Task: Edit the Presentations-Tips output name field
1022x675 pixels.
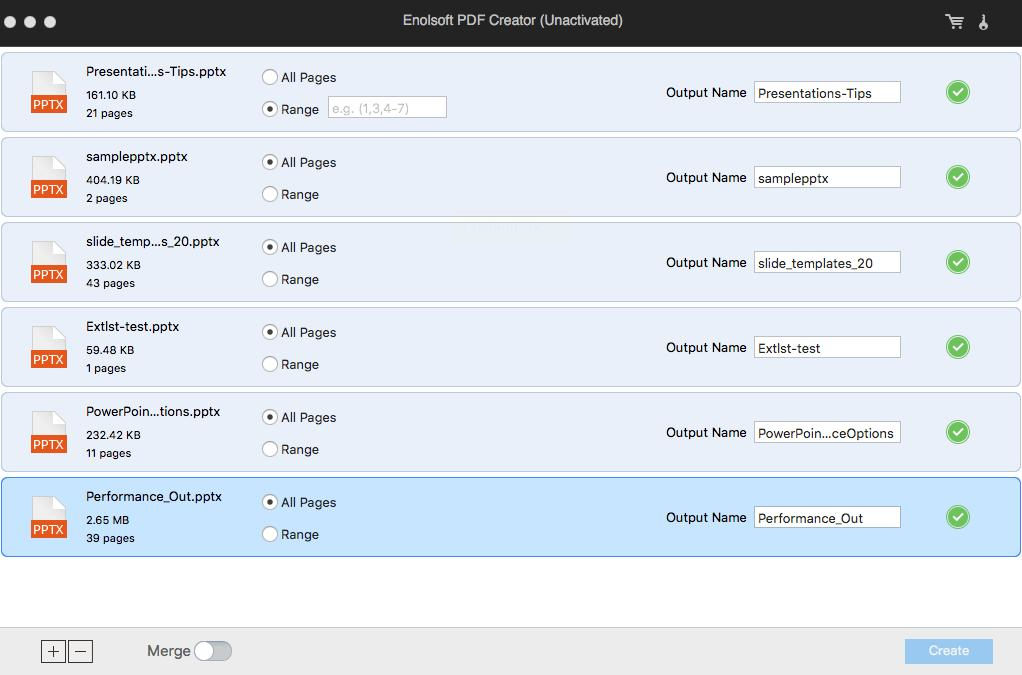Action: pyautogui.click(x=827, y=93)
